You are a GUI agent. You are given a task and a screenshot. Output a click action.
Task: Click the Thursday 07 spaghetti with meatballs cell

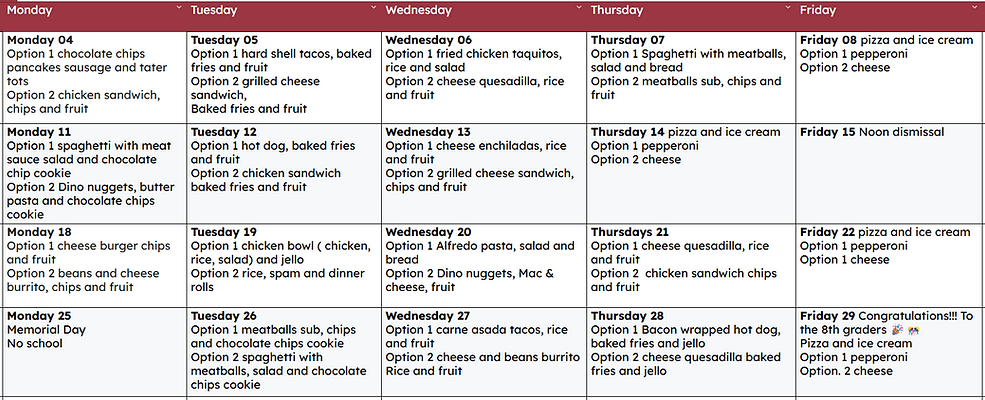click(x=691, y=77)
